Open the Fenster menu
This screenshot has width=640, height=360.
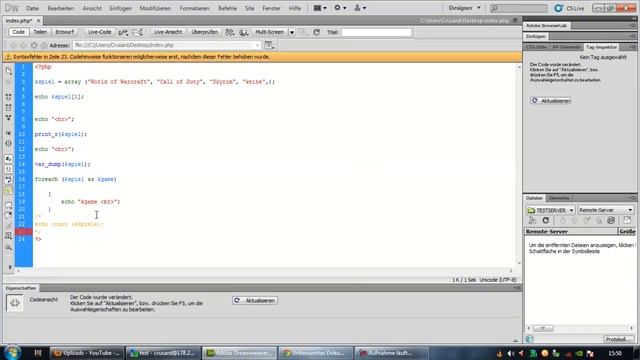271,8
